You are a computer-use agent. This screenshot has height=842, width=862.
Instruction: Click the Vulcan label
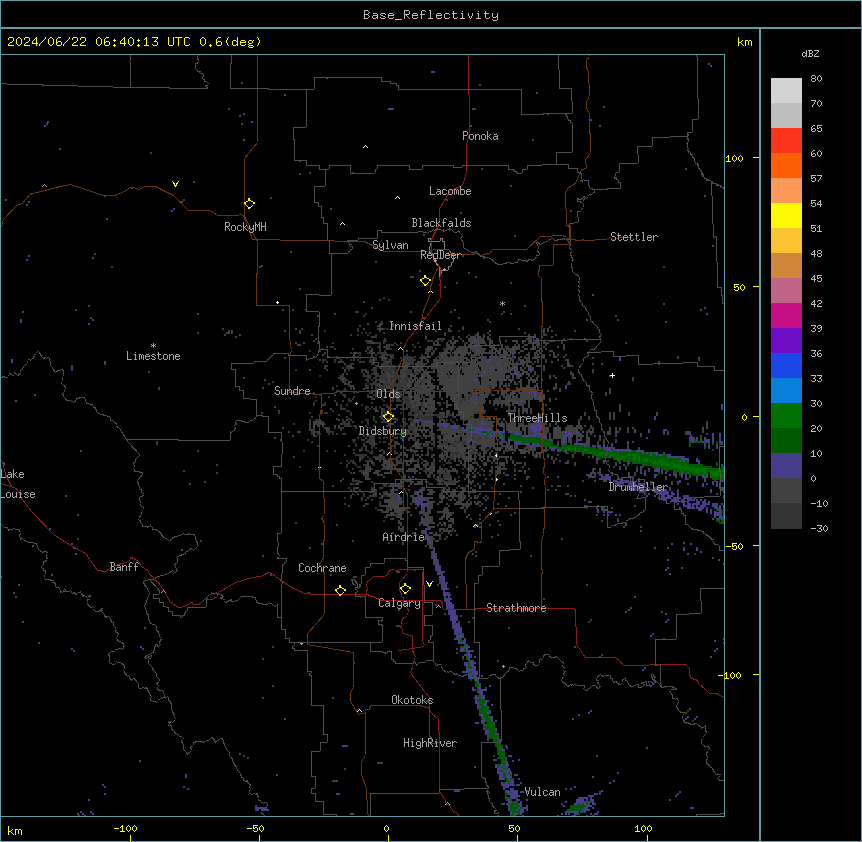(543, 792)
